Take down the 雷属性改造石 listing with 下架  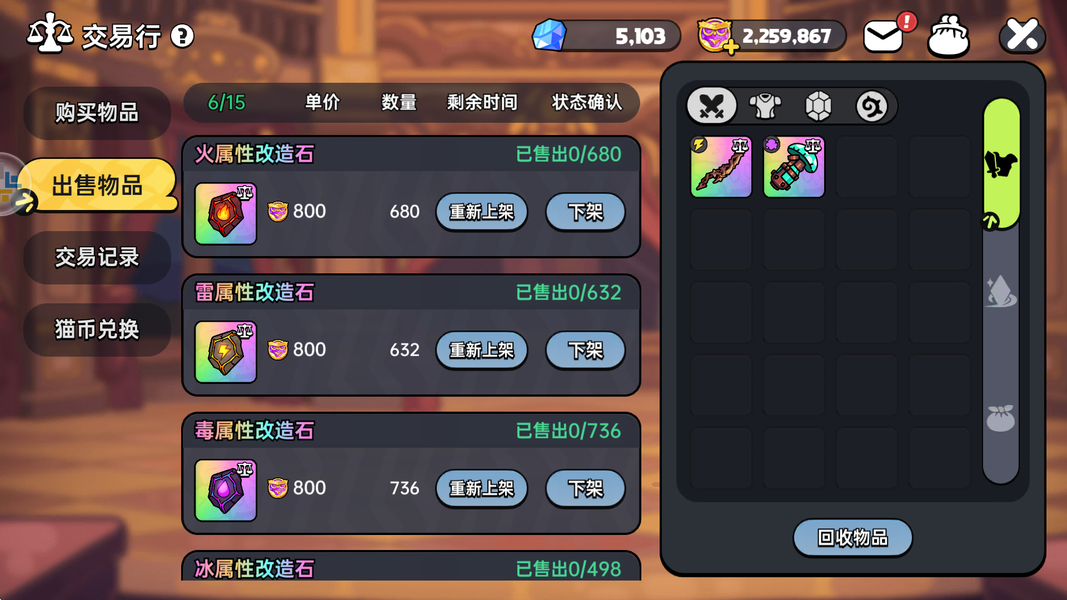pyautogui.click(x=585, y=350)
